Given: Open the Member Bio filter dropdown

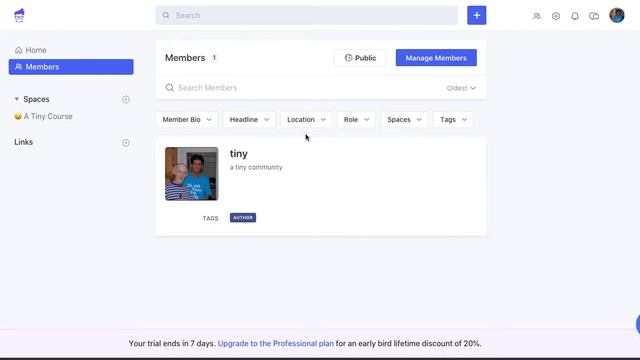Looking at the screenshot, I should point(187,120).
